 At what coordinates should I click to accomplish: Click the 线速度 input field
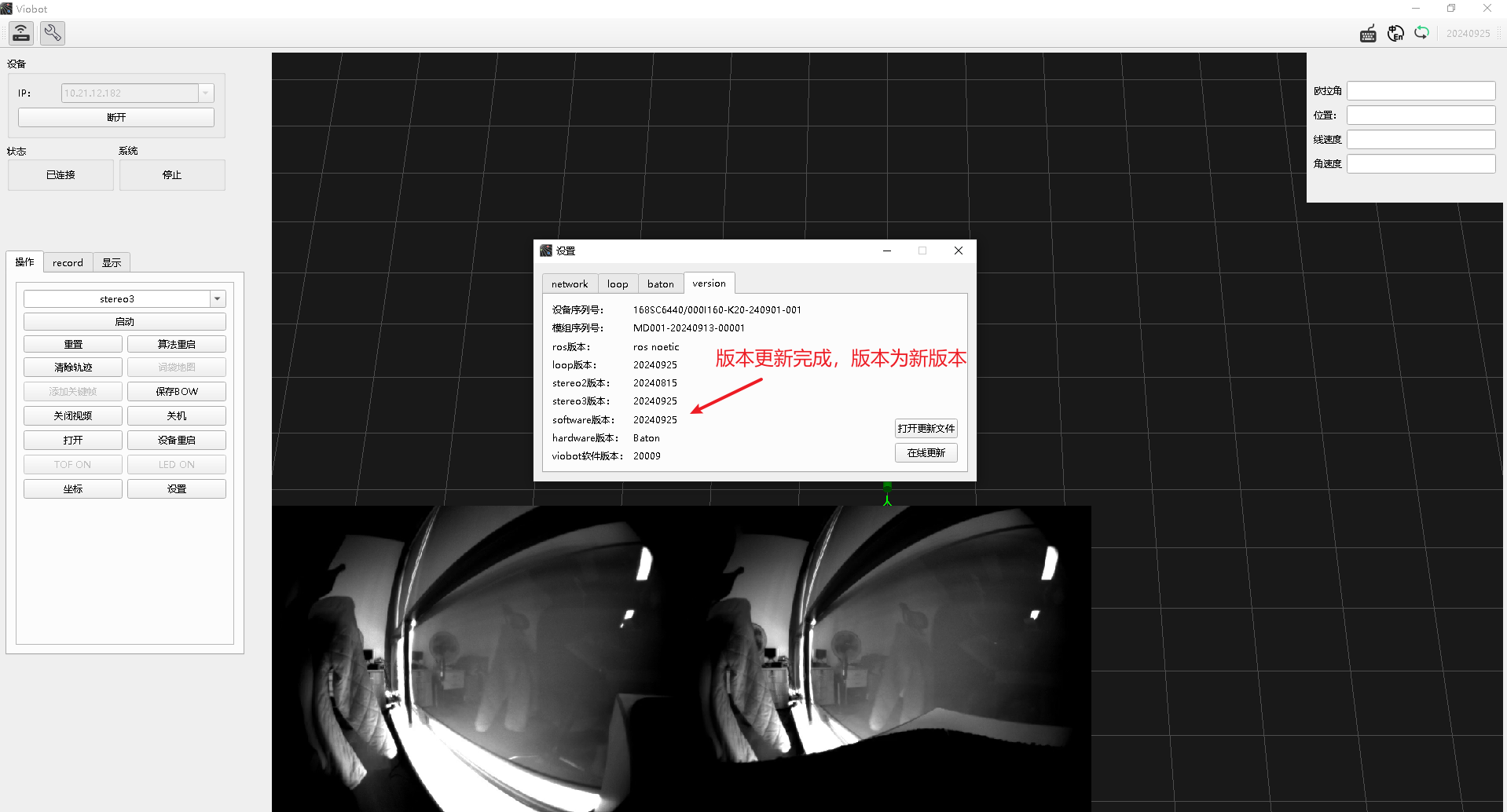tap(1421, 140)
